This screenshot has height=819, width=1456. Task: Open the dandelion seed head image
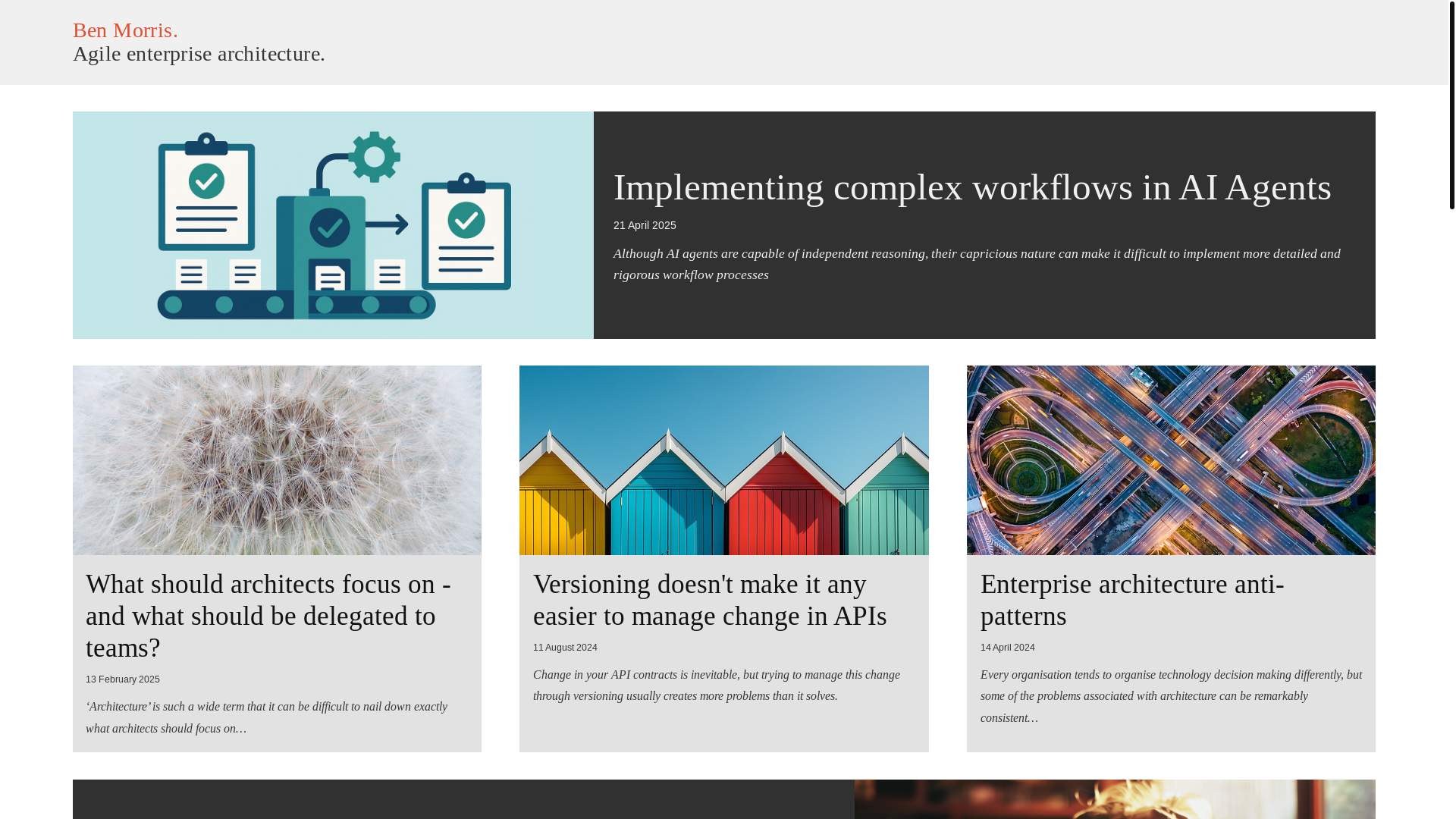click(277, 460)
